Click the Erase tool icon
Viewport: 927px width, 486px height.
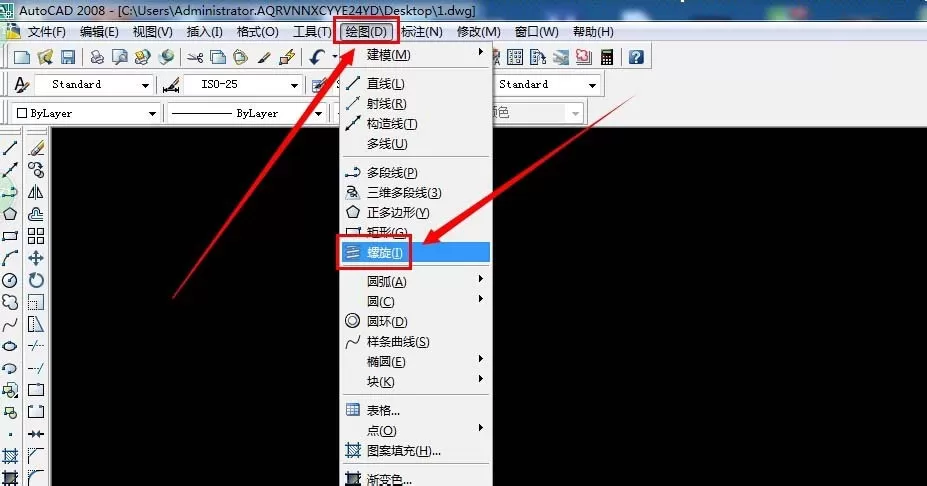tap(36, 148)
